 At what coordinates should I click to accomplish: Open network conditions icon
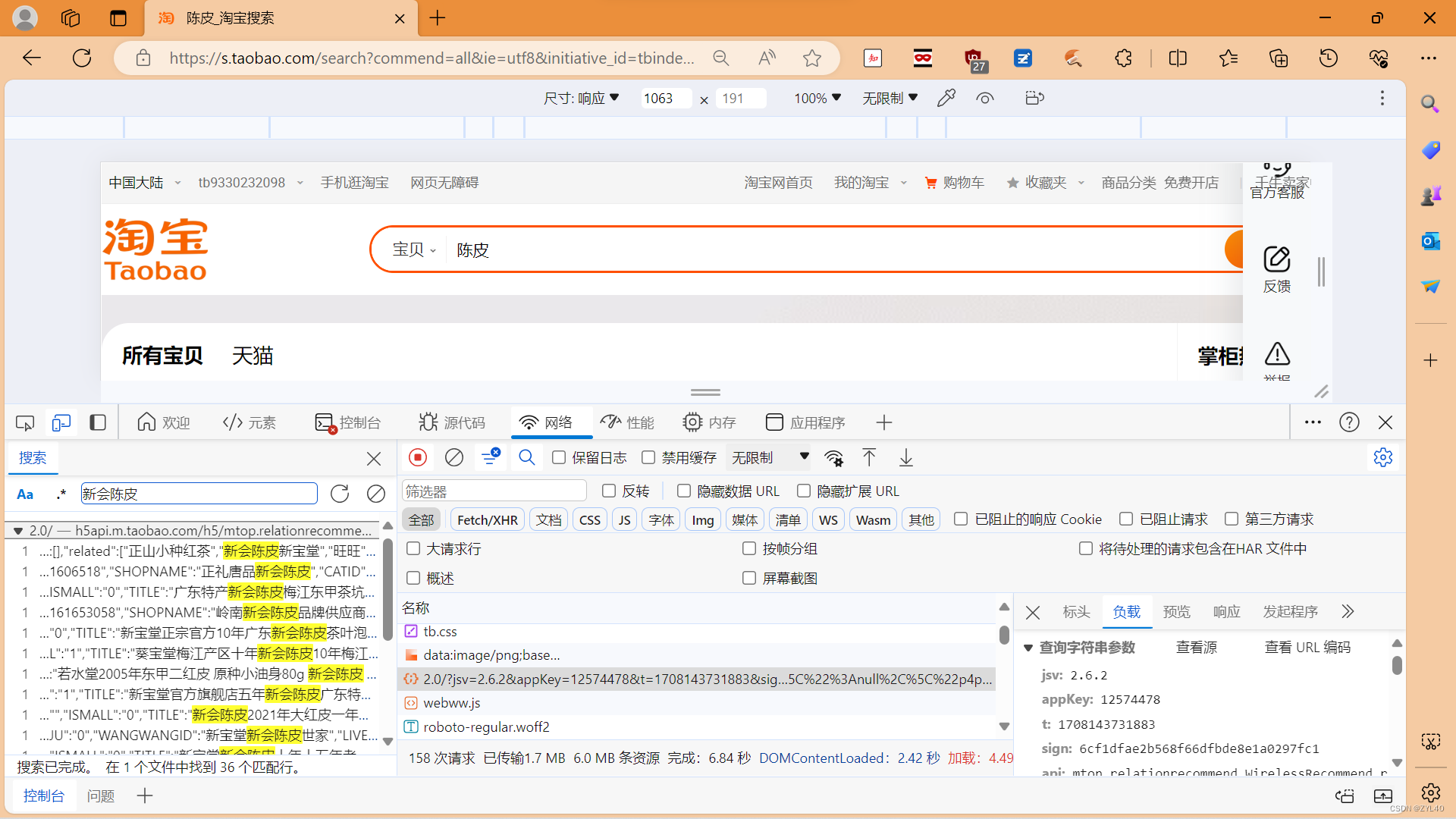(x=834, y=458)
